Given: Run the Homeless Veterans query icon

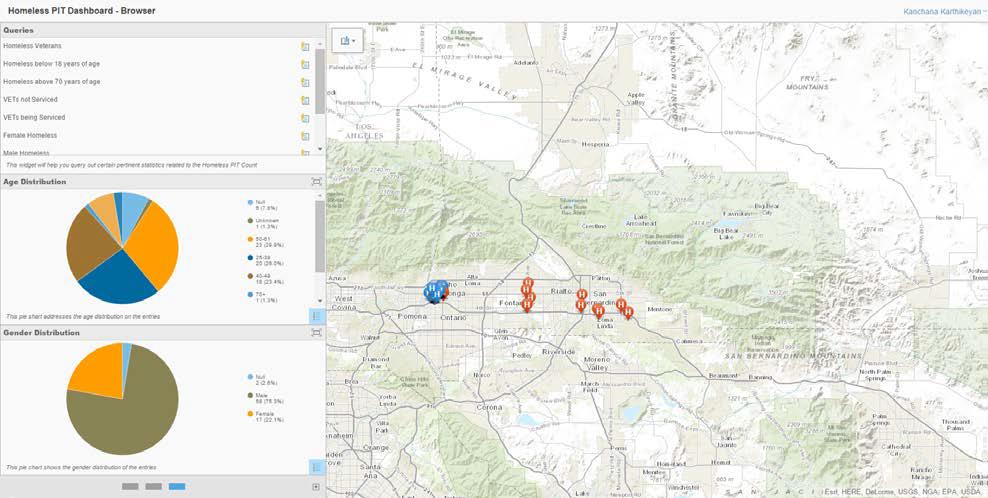Looking at the screenshot, I should 306,47.
